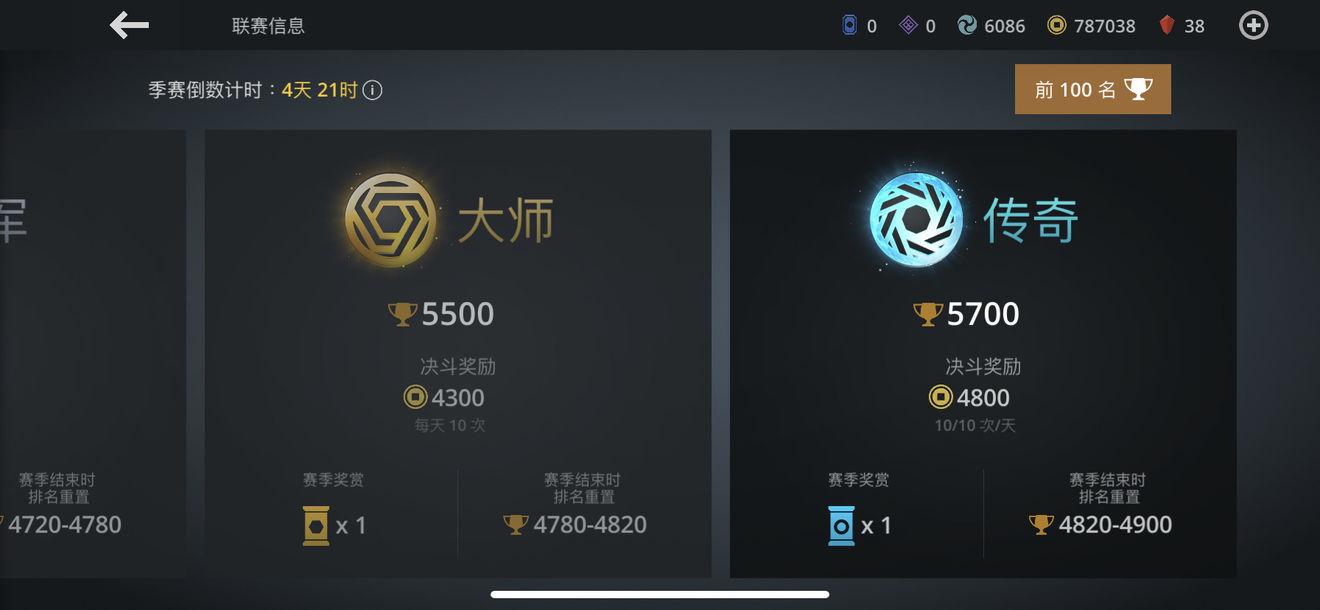Tap the 大师 season reward gold pack
Viewport: 1320px width, 610px height.
[x=316, y=525]
